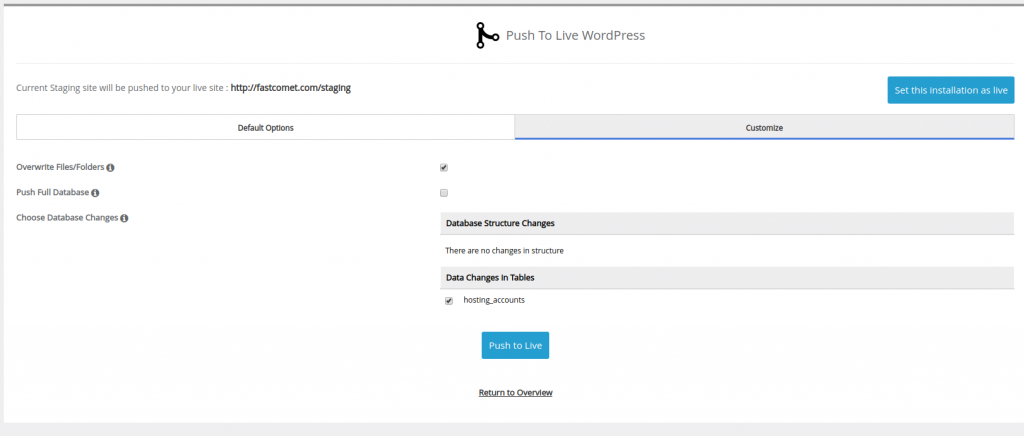Click the blue Push to Live button

[x=515, y=345]
